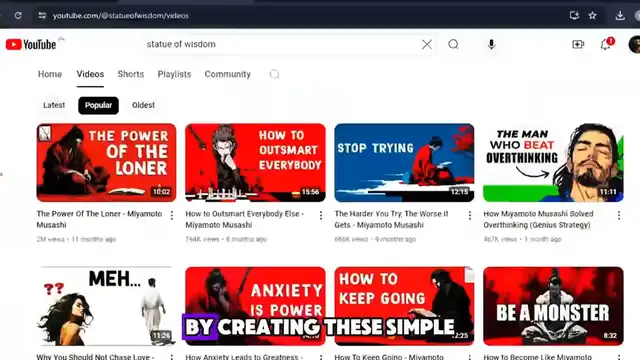
Task: Open the Shorts tab
Action: click(x=131, y=74)
